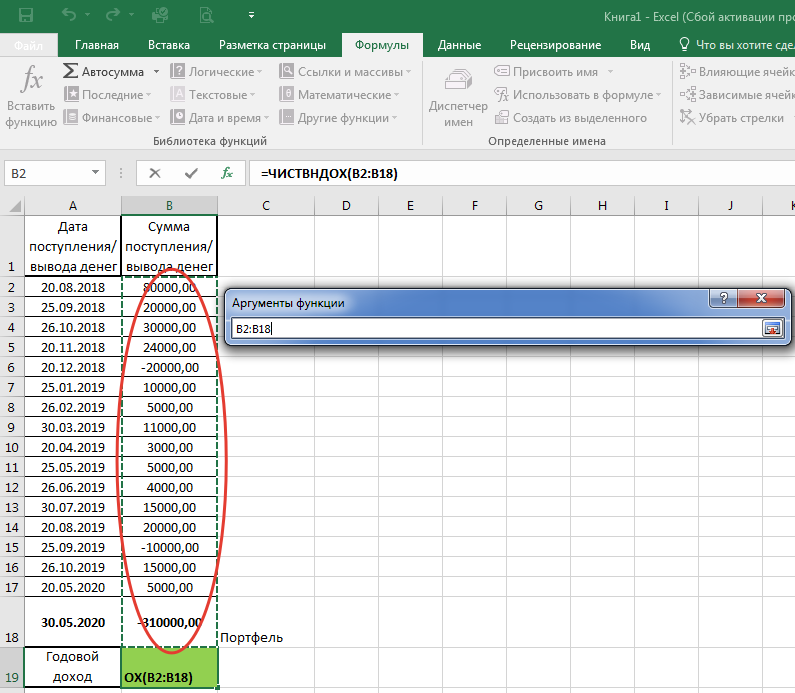Viewport: 795px width, 693px height.
Task: Select column B header
Action: (x=169, y=206)
